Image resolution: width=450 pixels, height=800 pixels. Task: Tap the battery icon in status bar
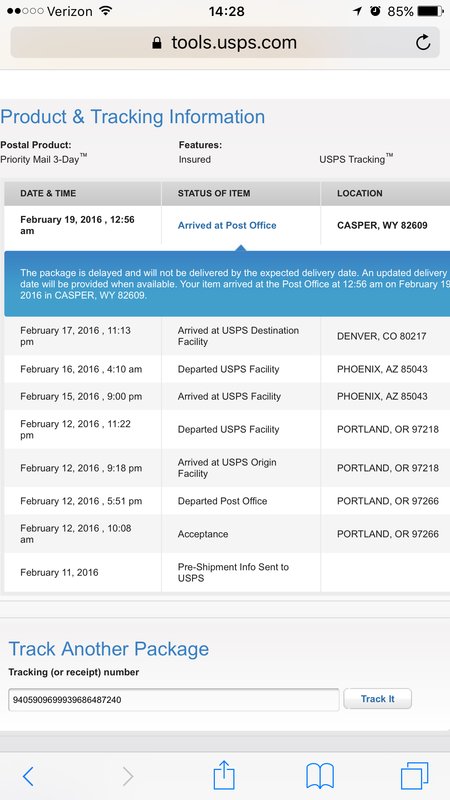pyautogui.click(x=431, y=11)
